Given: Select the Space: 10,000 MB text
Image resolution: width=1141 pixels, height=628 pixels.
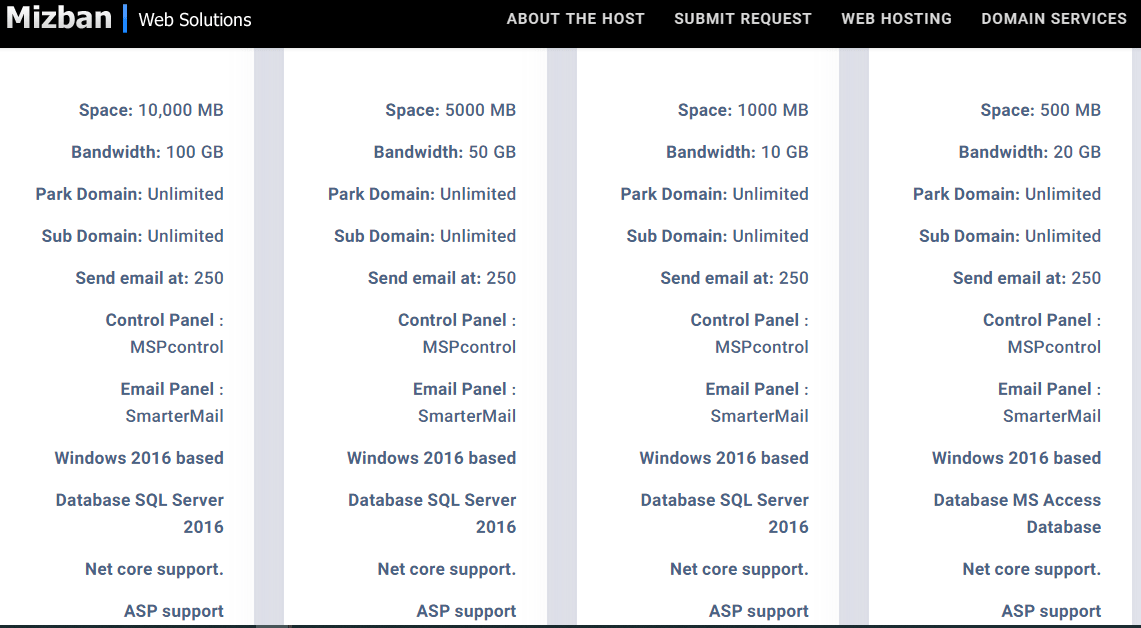Looking at the screenshot, I should [x=151, y=110].
